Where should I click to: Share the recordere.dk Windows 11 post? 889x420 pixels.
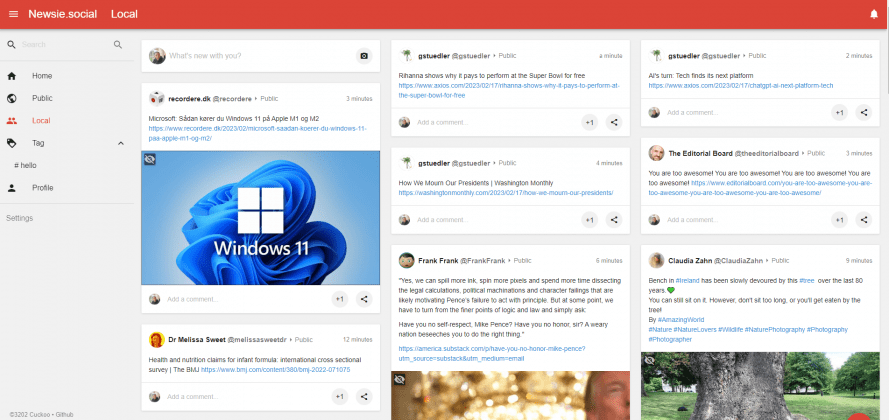pyautogui.click(x=364, y=299)
